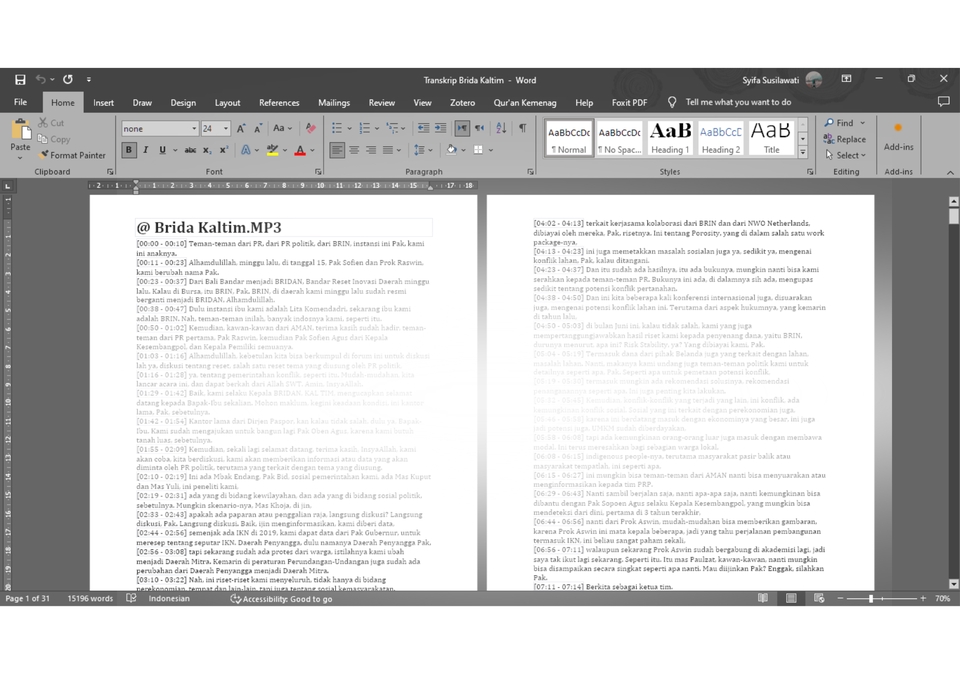Click Increase Indent icon
The image size is (960, 678).
[440, 128]
